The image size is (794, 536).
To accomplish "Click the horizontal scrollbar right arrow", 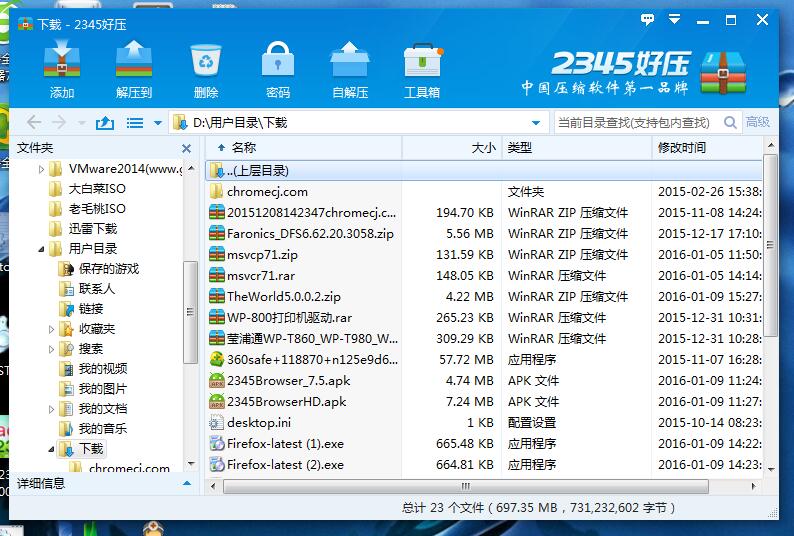I will click(753, 486).
